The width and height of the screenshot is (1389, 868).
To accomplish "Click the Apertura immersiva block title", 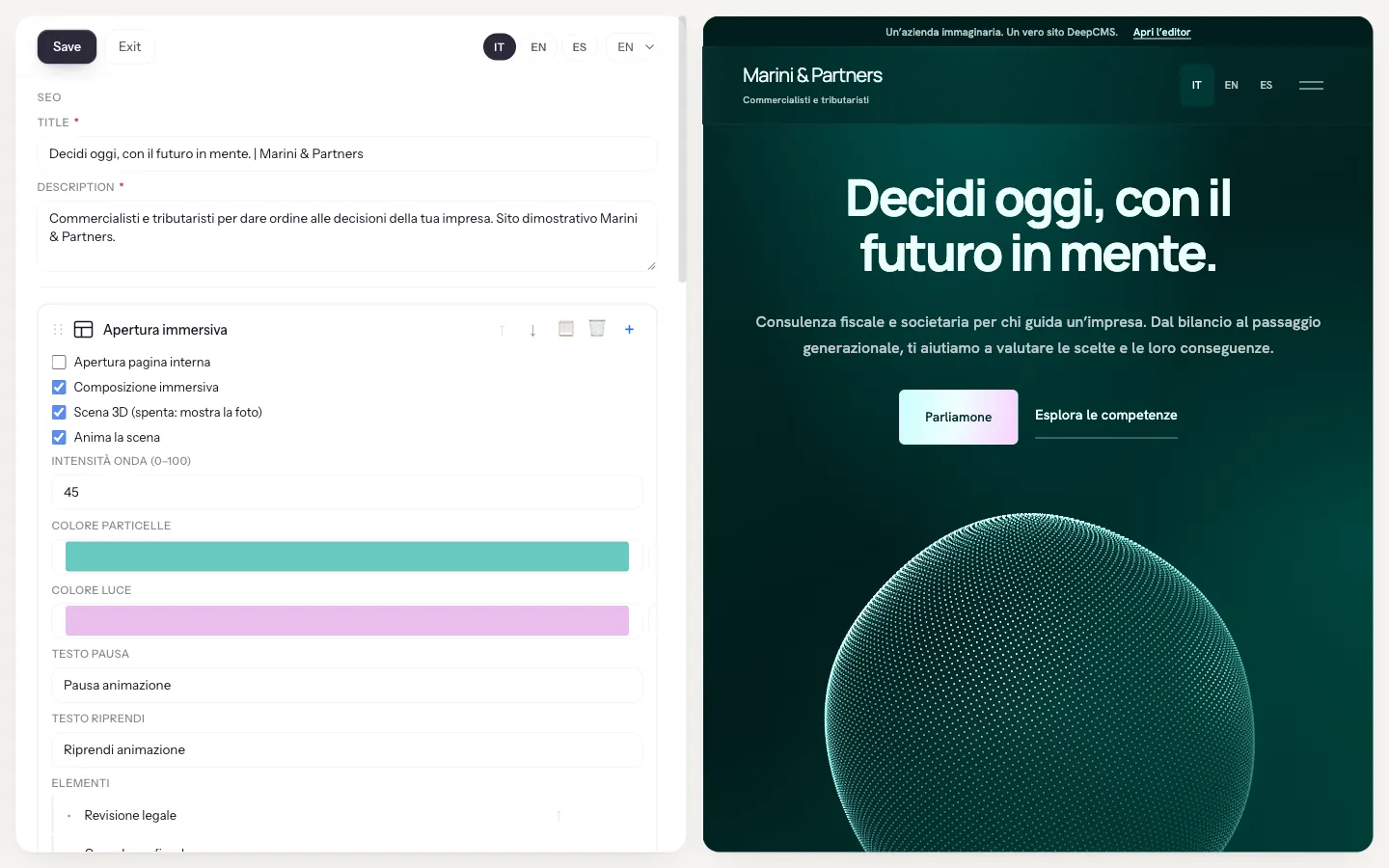I will (165, 330).
